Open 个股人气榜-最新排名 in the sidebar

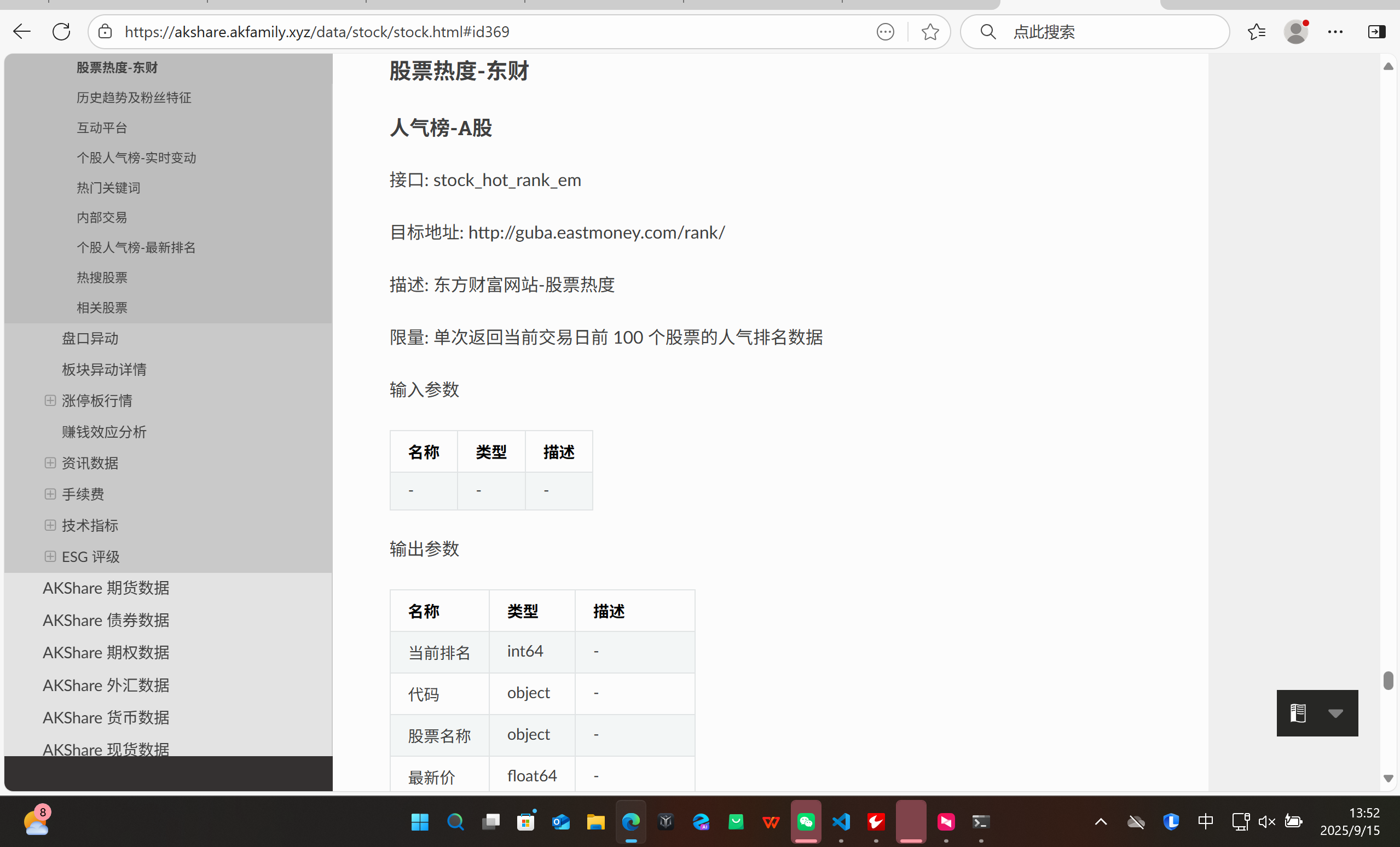(136, 248)
